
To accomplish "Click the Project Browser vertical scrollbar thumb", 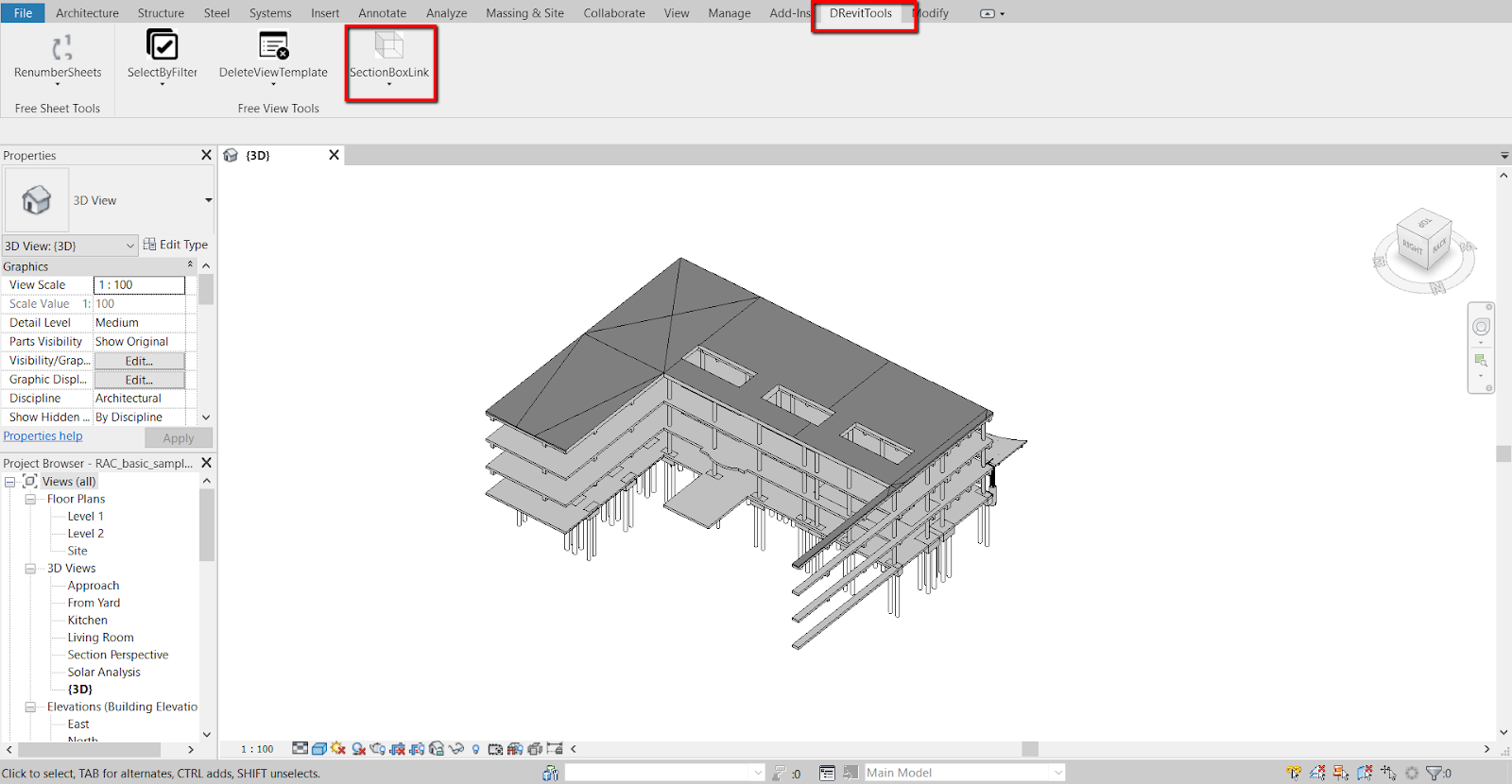I will [206, 526].
